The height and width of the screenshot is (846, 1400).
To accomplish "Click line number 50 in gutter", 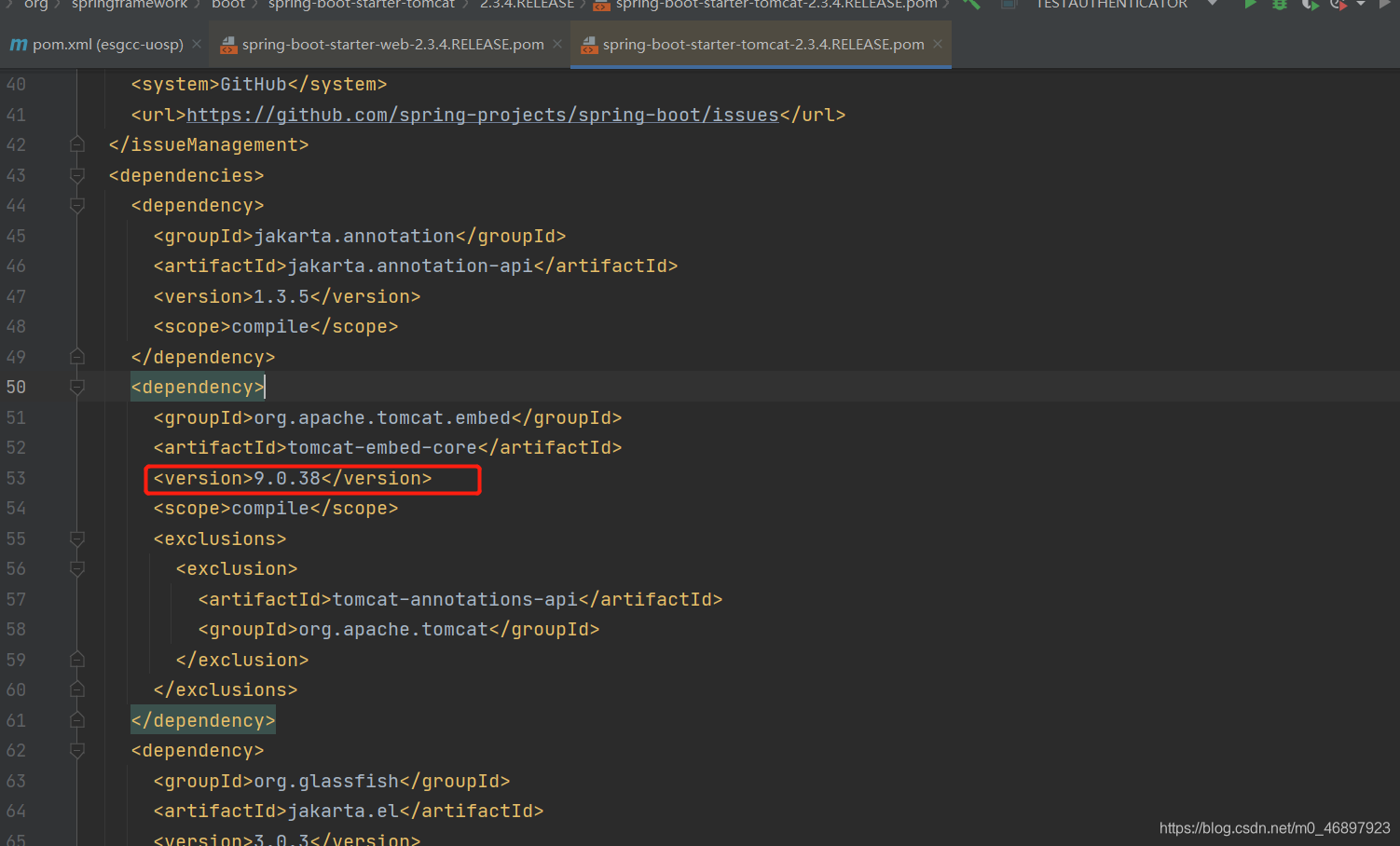I will 16,387.
